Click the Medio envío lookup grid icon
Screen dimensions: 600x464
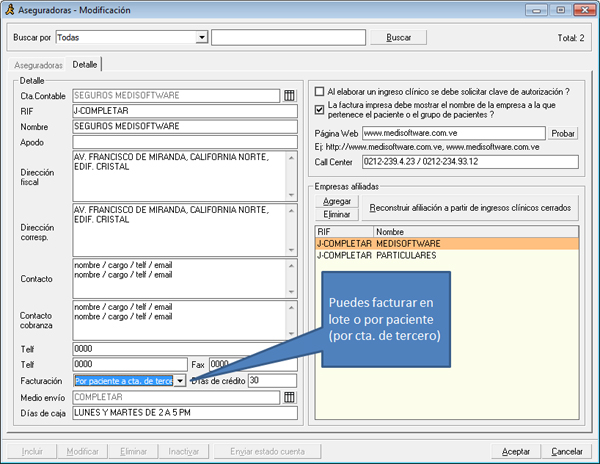point(290,397)
